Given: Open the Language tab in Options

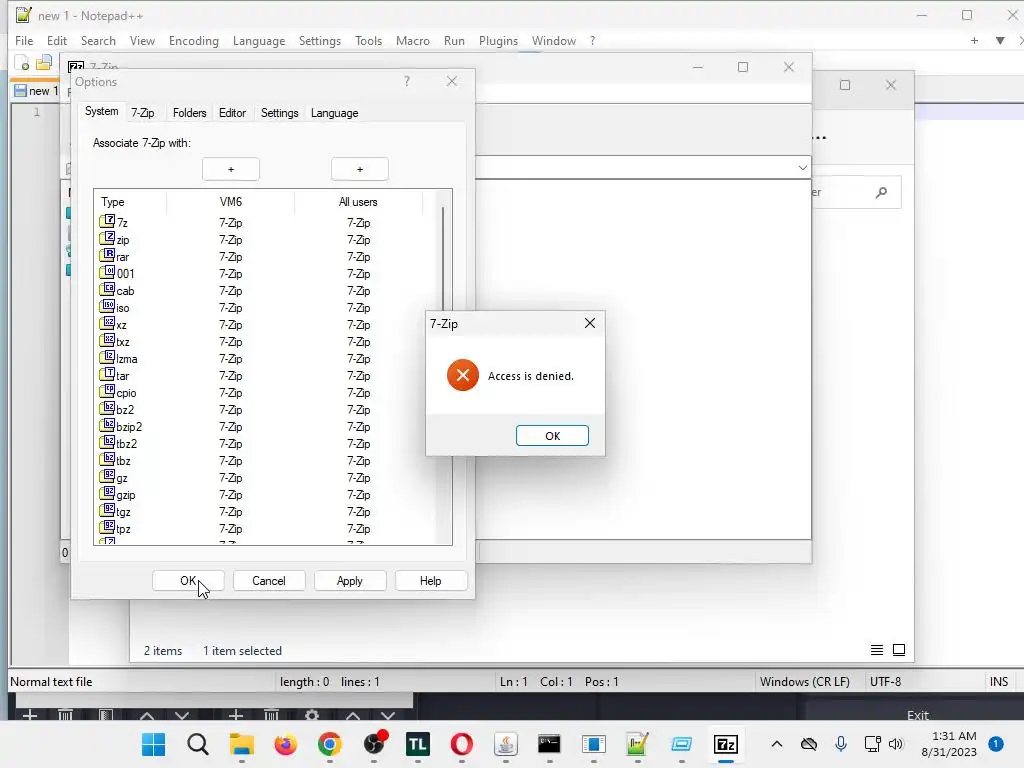Looking at the screenshot, I should [334, 113].
